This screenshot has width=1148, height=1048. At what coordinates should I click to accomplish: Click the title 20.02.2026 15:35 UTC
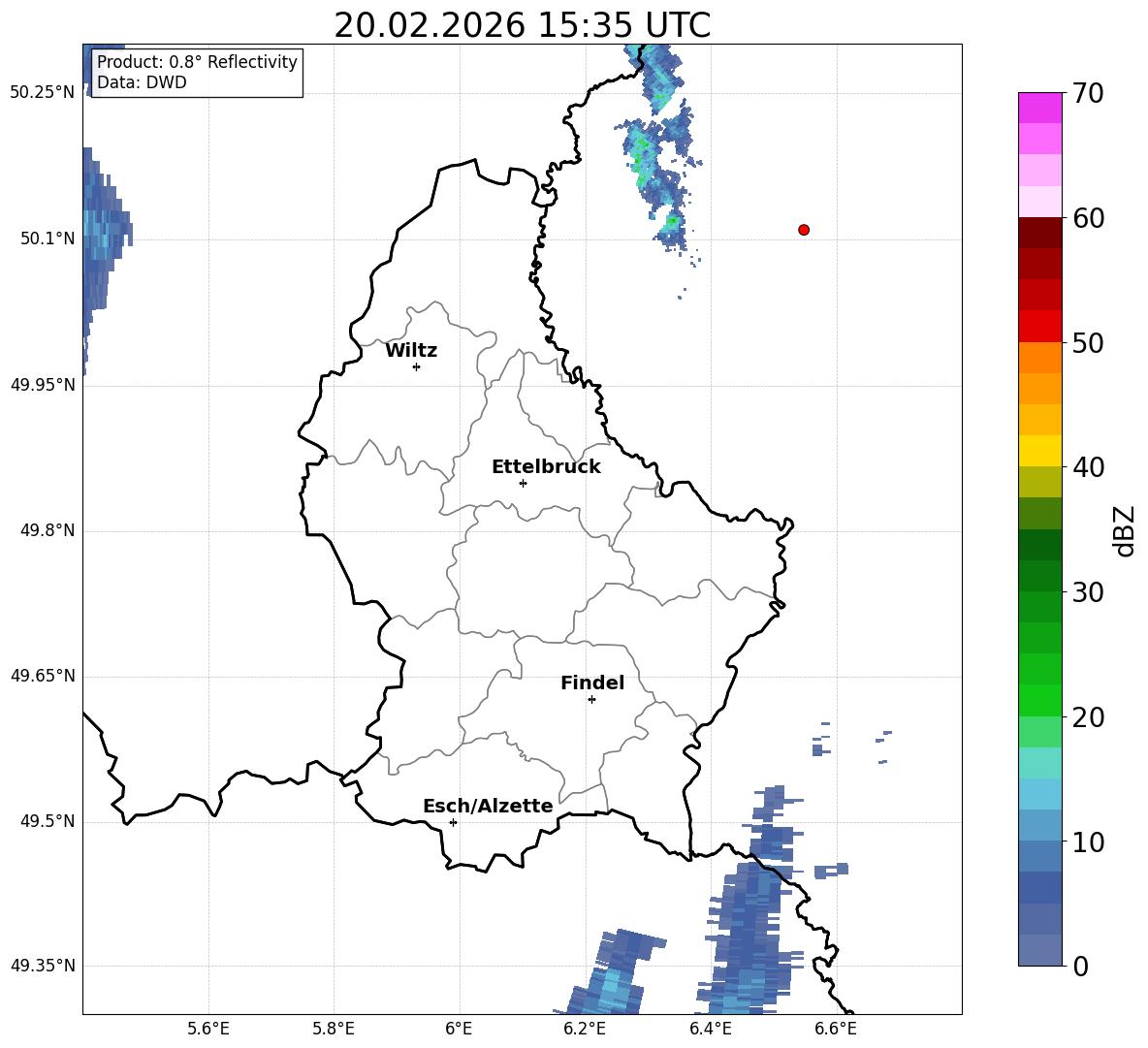click(523, 25)
